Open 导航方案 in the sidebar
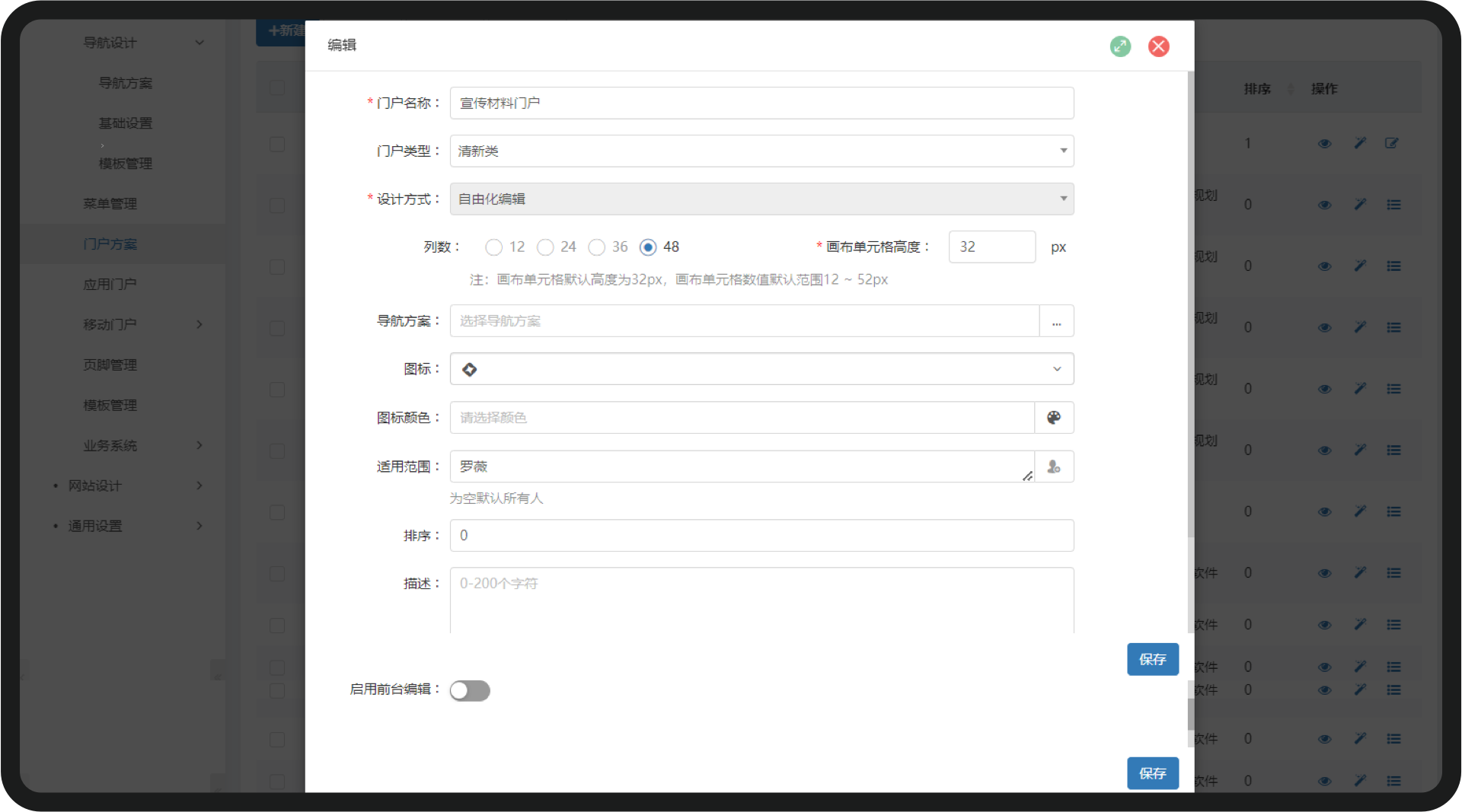 coord(126,83)
